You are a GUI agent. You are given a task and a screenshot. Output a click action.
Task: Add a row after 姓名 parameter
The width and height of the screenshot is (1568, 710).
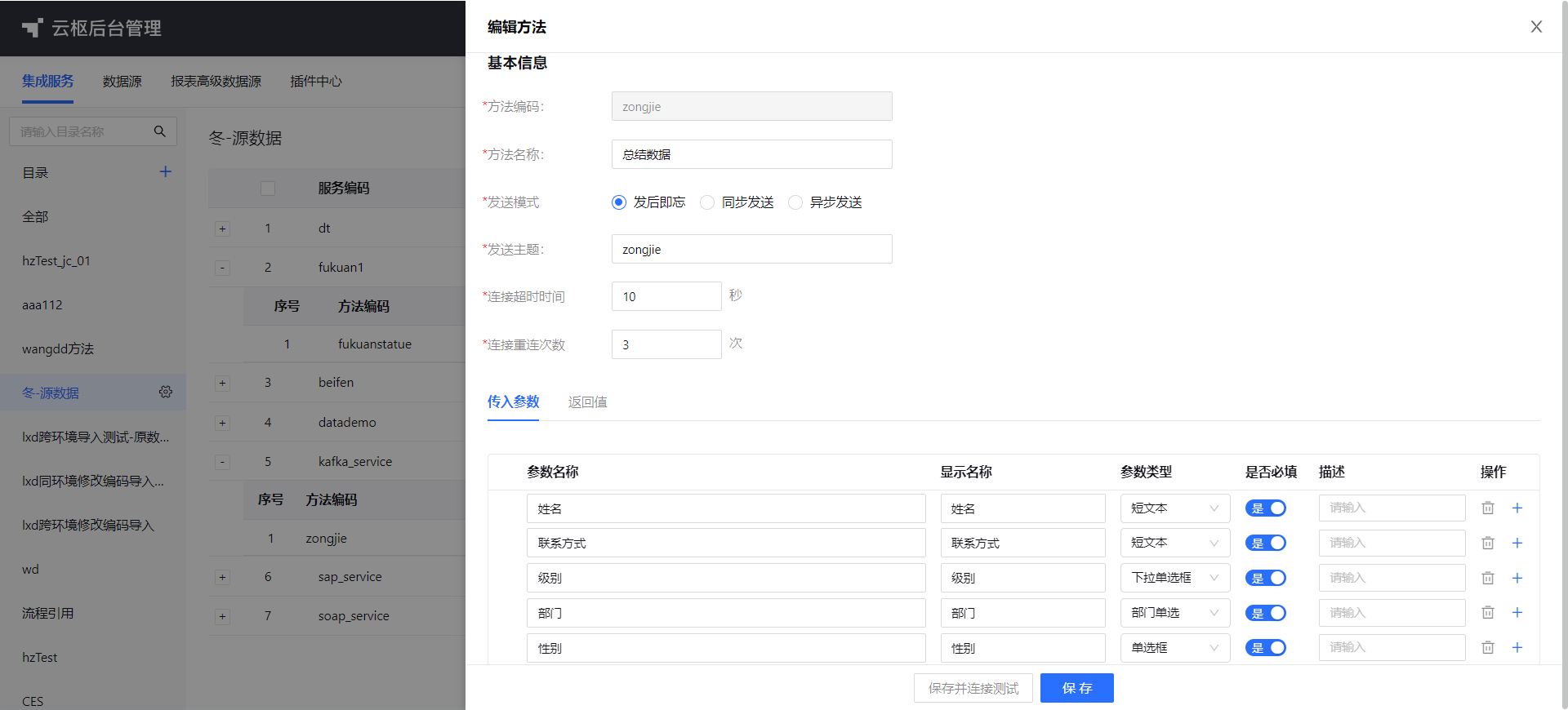(x=1517, y=508)
